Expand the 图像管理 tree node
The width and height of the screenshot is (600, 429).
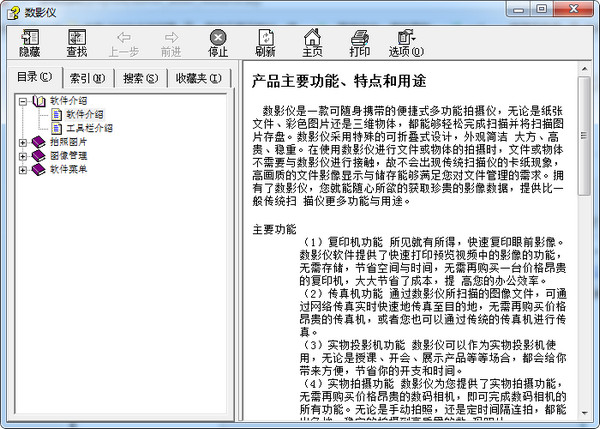pyautogui.click(x=23, y=156)
